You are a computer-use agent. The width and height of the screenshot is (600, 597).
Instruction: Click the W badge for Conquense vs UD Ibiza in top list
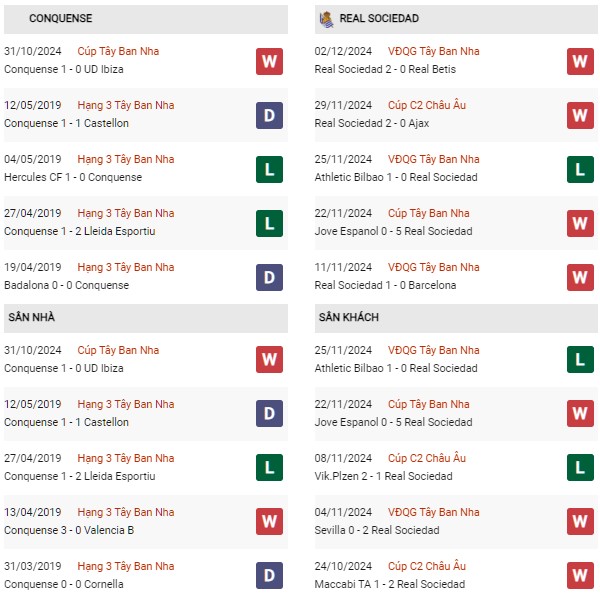pos(269,61)
